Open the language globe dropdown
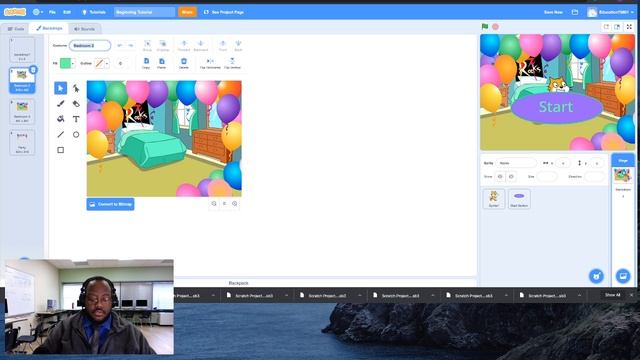The width and height of the screenshot is (640, 360). tap(38, 12)
